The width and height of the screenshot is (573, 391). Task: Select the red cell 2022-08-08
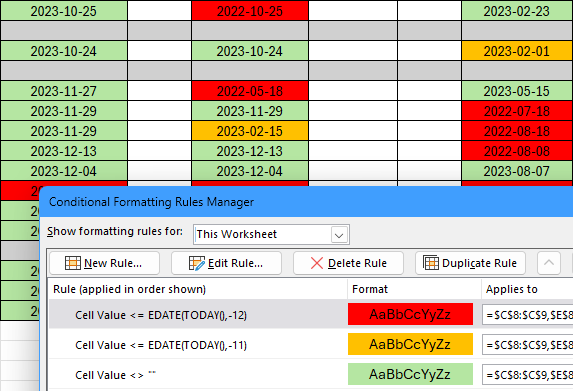[517, 151]
